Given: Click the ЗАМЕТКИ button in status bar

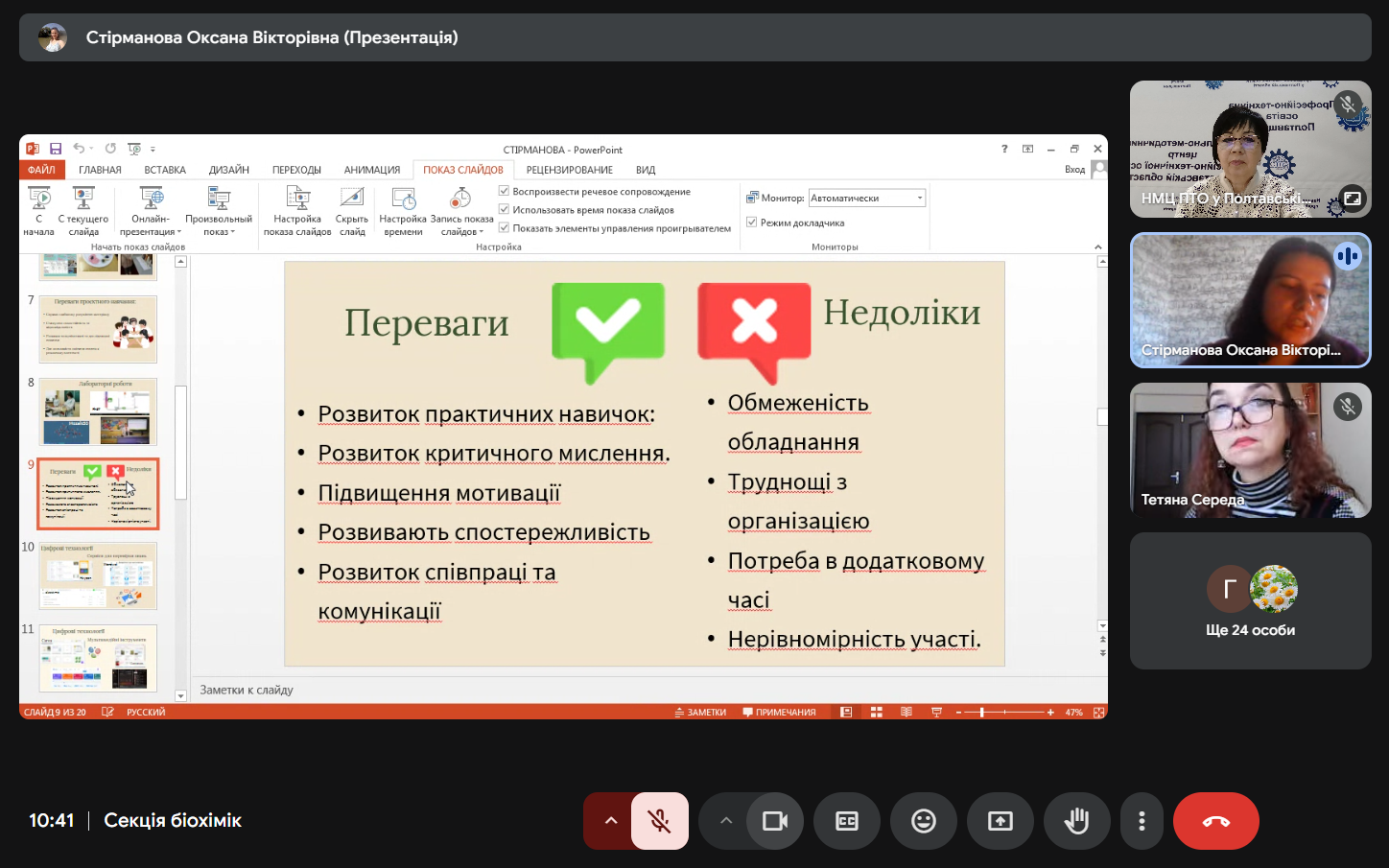Looking at the screenshot, I should pyautogui.click(x=700, y=713).
